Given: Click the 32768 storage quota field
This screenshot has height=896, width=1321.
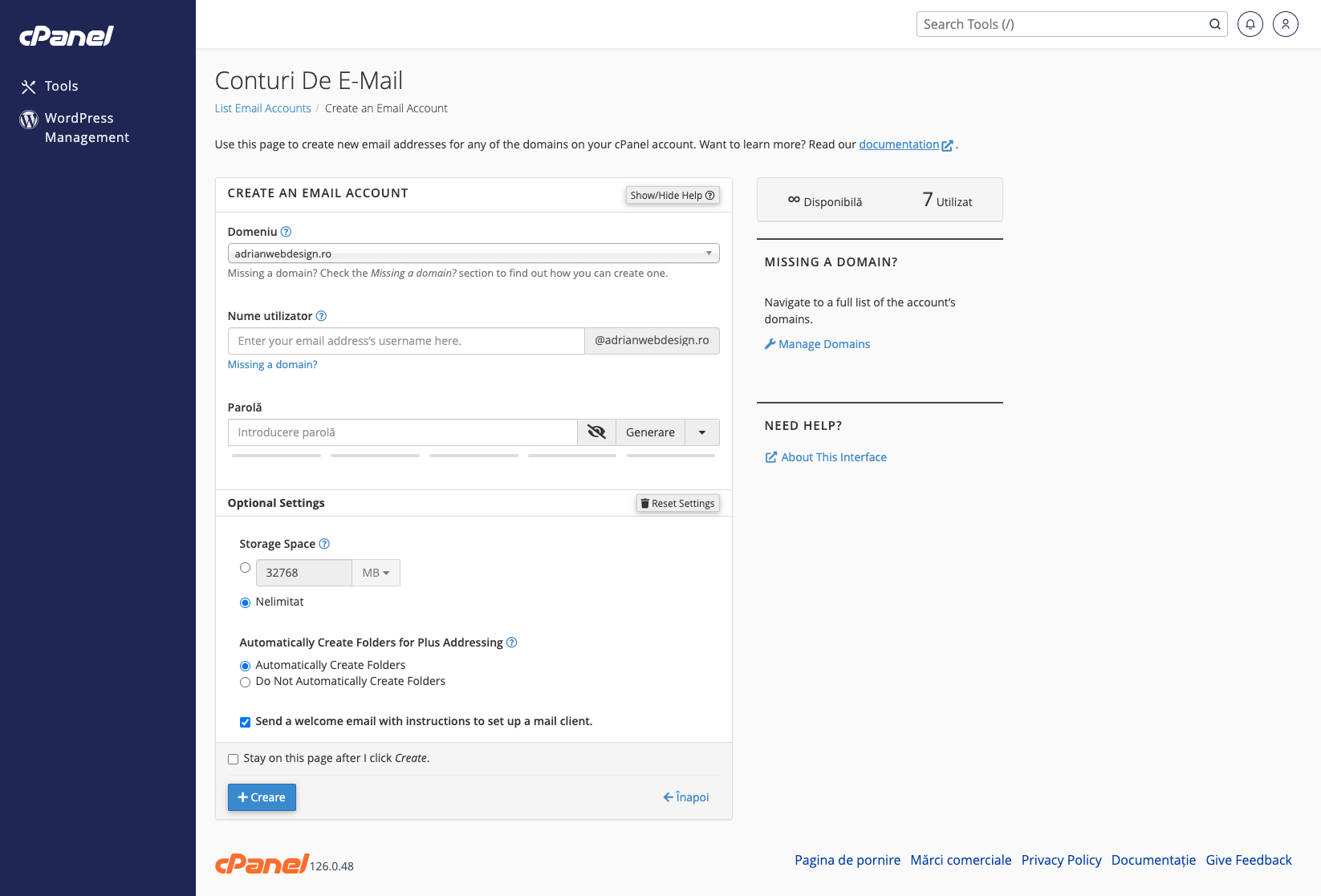Looking at the screenshot, I should click(x=303, y=573).
